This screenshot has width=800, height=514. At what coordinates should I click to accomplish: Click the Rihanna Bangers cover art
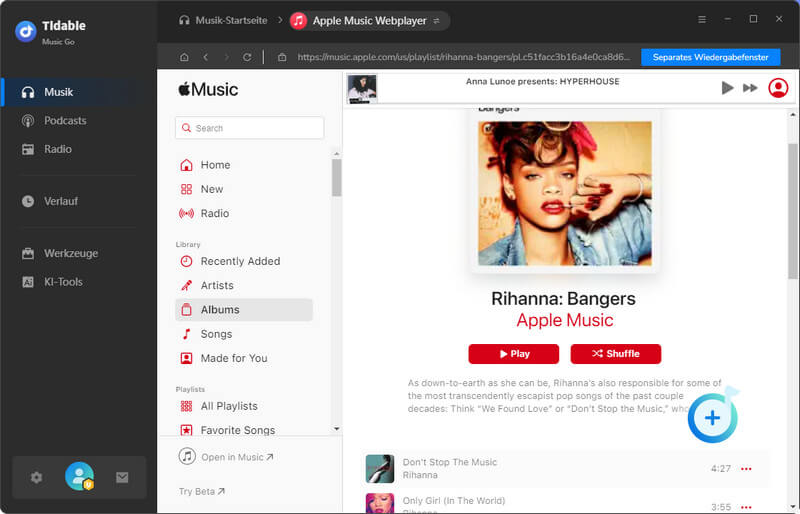(x=564, y=193)
